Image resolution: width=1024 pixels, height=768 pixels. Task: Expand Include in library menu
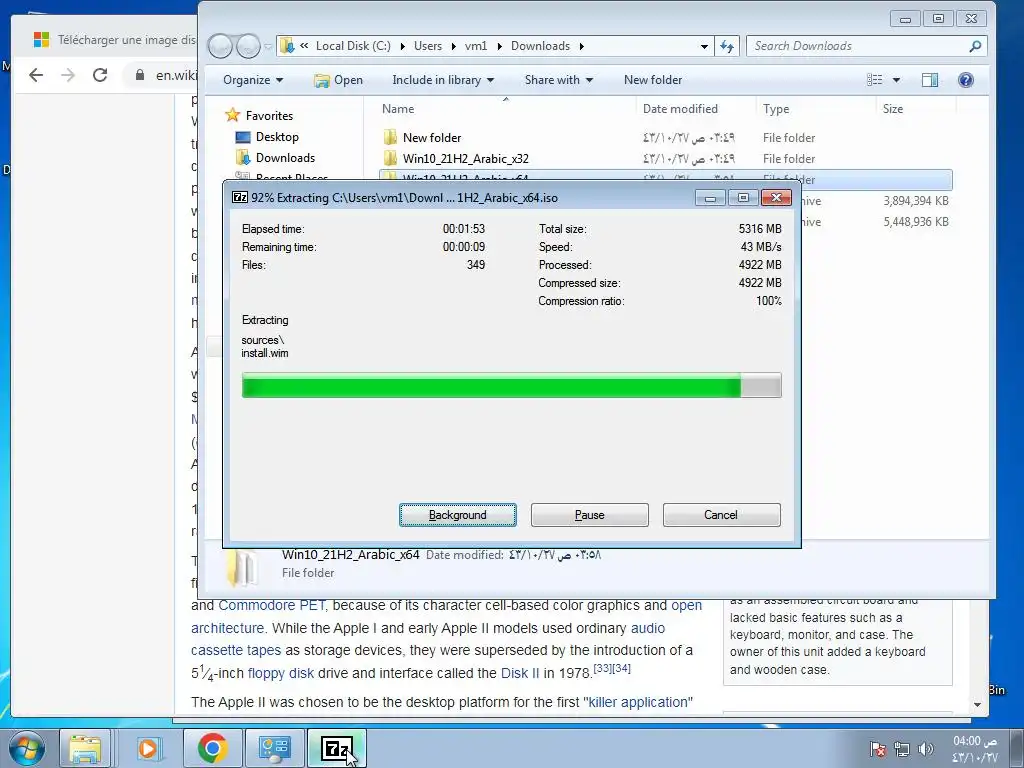click(x=443, y=80)
